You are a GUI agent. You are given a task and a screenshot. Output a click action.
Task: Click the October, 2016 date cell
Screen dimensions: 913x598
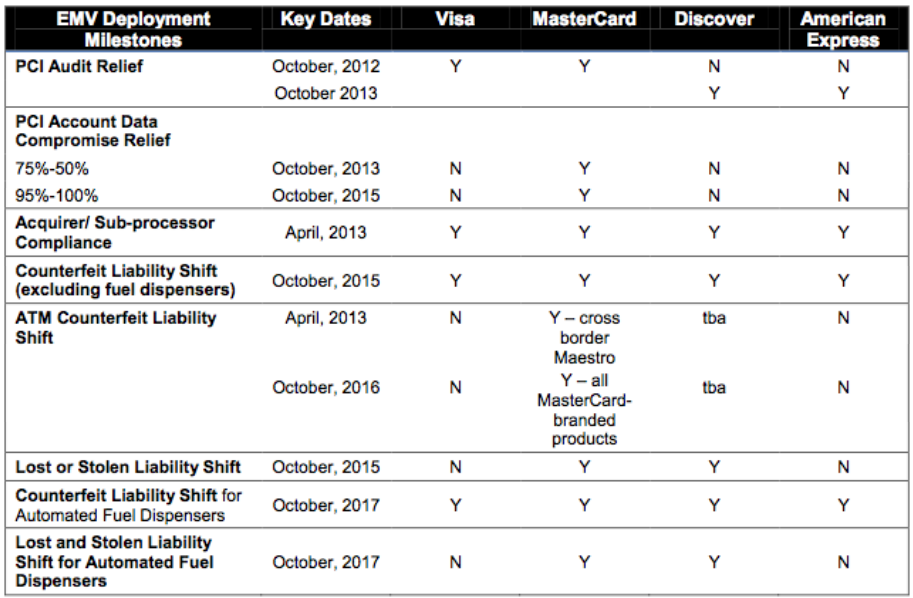pos(325,387)
